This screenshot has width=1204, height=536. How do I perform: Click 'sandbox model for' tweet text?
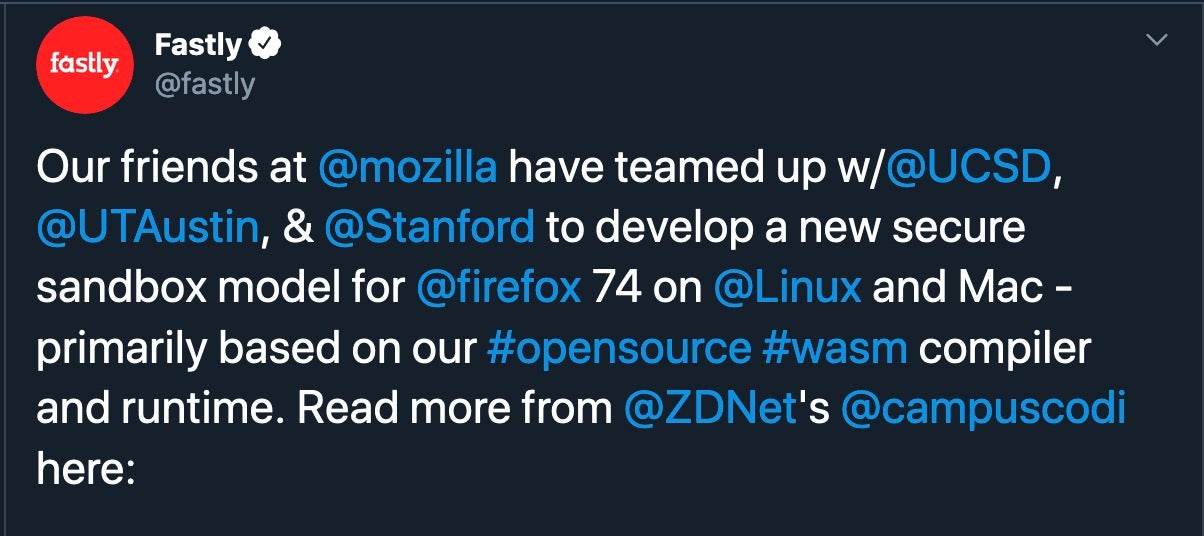point(220,288)
